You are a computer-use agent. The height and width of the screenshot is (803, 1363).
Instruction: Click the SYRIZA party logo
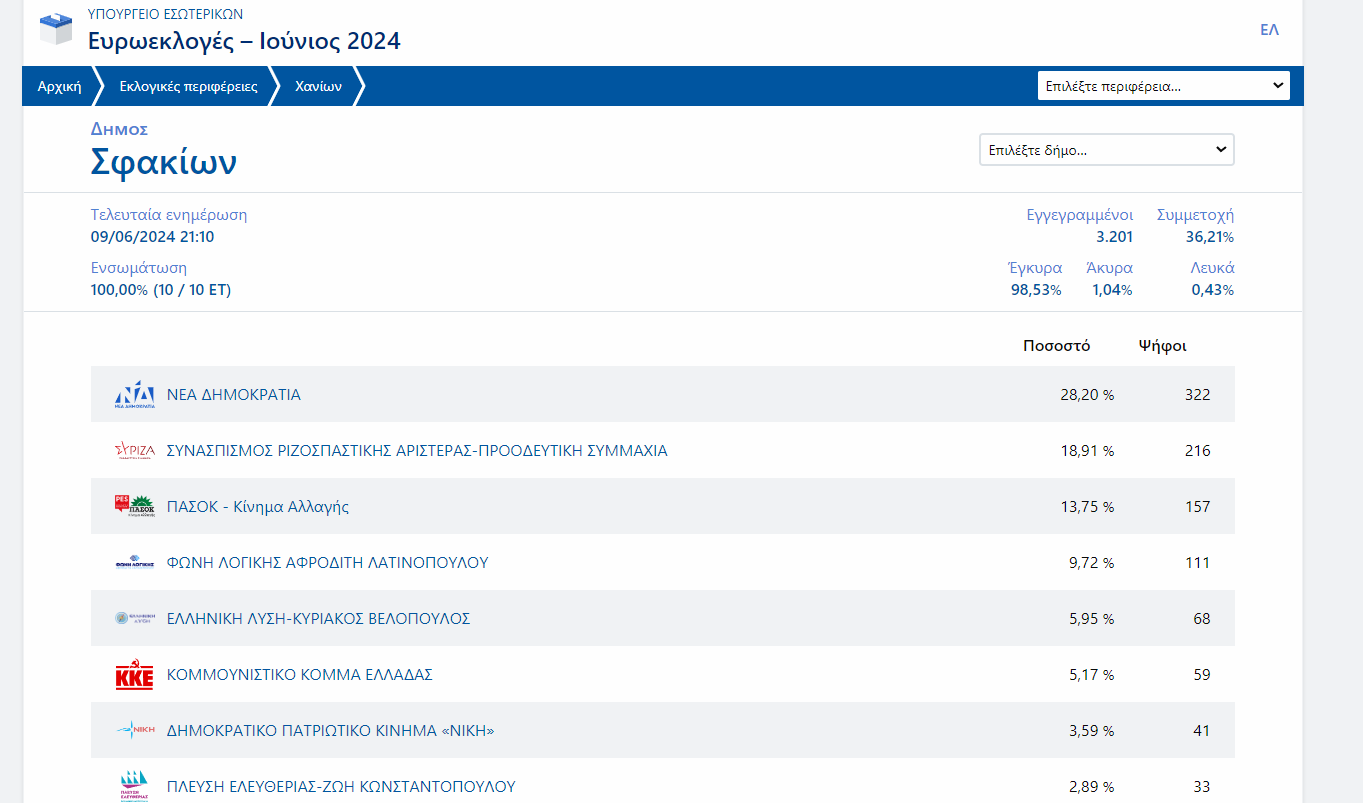(x=134, y=451)
